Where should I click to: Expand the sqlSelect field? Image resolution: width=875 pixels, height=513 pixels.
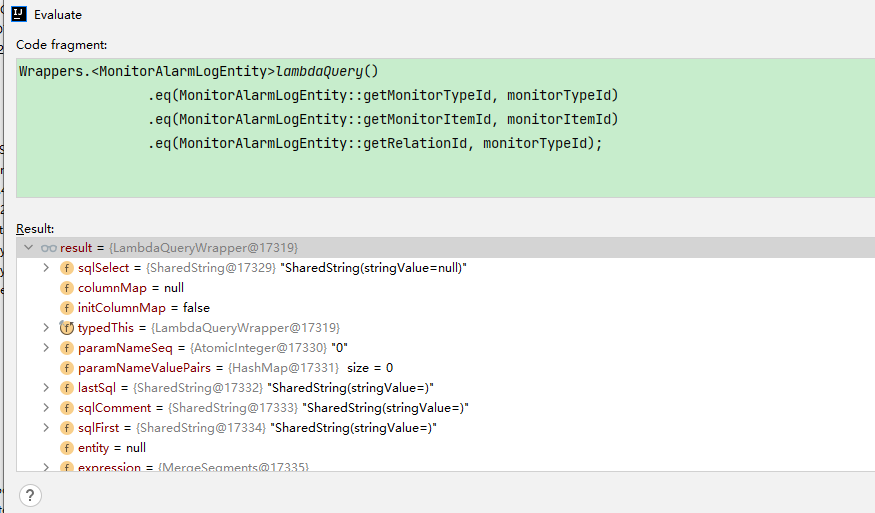(46, 267)
